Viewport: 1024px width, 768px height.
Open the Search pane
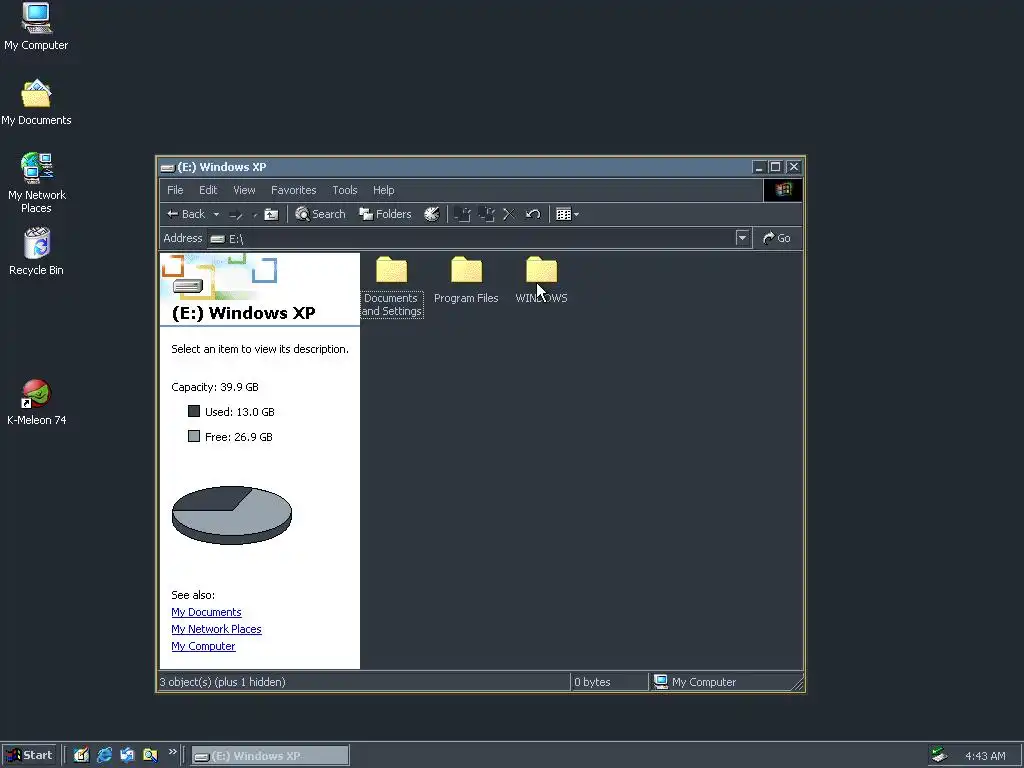[320, 214]
